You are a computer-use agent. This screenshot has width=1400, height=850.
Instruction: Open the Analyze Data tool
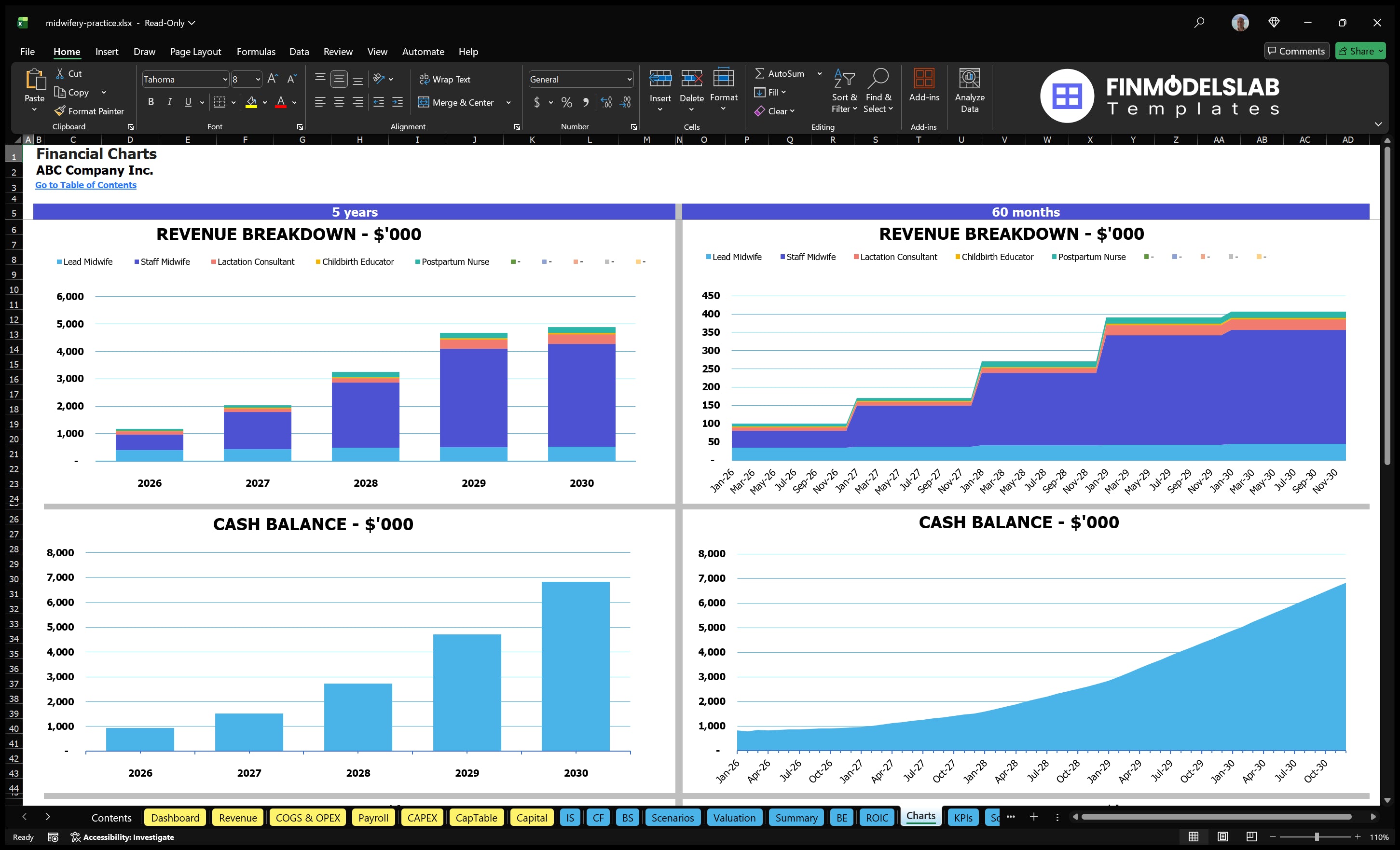(x=970, y=91)
